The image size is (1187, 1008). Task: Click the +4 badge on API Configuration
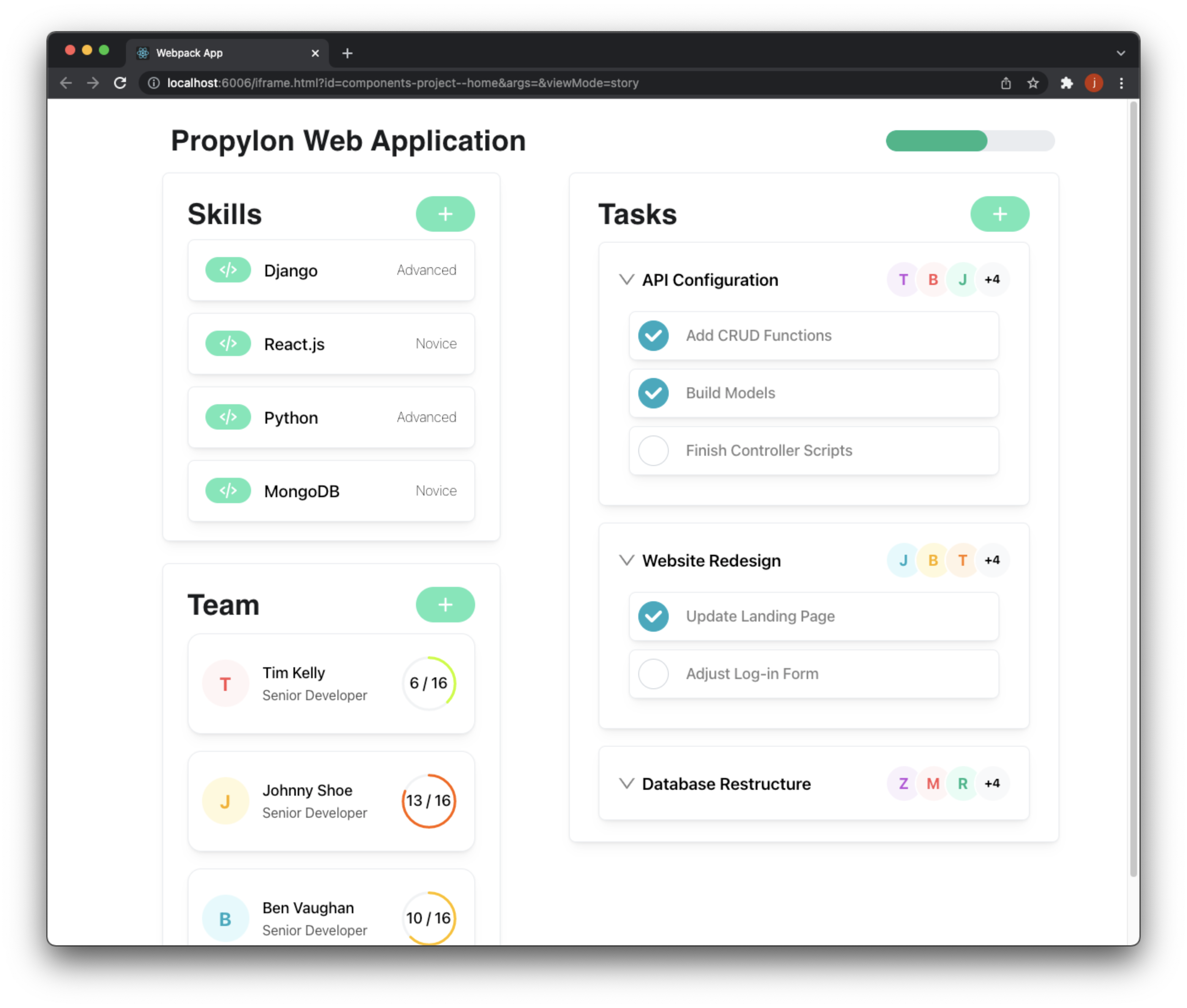(992, 279)
